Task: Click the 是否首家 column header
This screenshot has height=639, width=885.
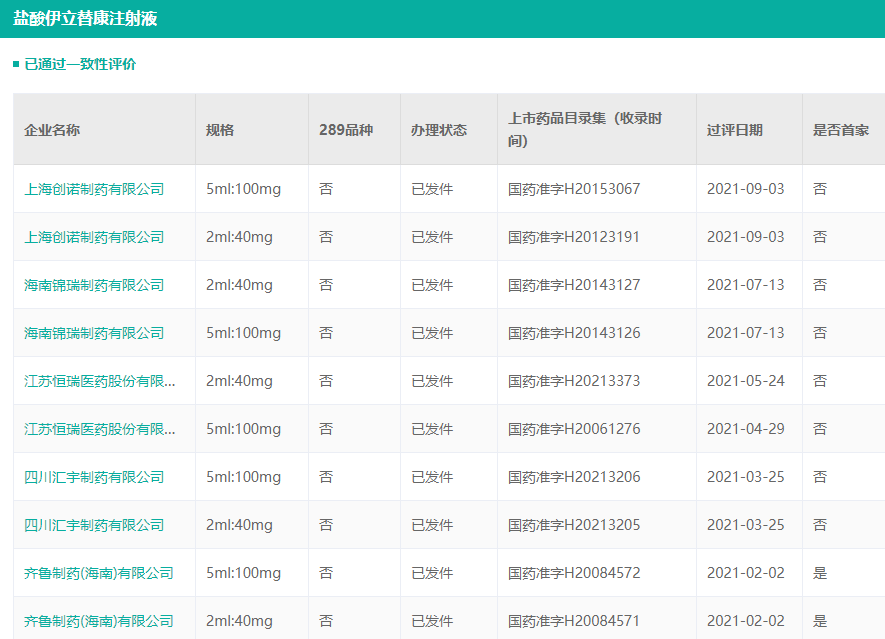Action: click(x=841, y=130)
